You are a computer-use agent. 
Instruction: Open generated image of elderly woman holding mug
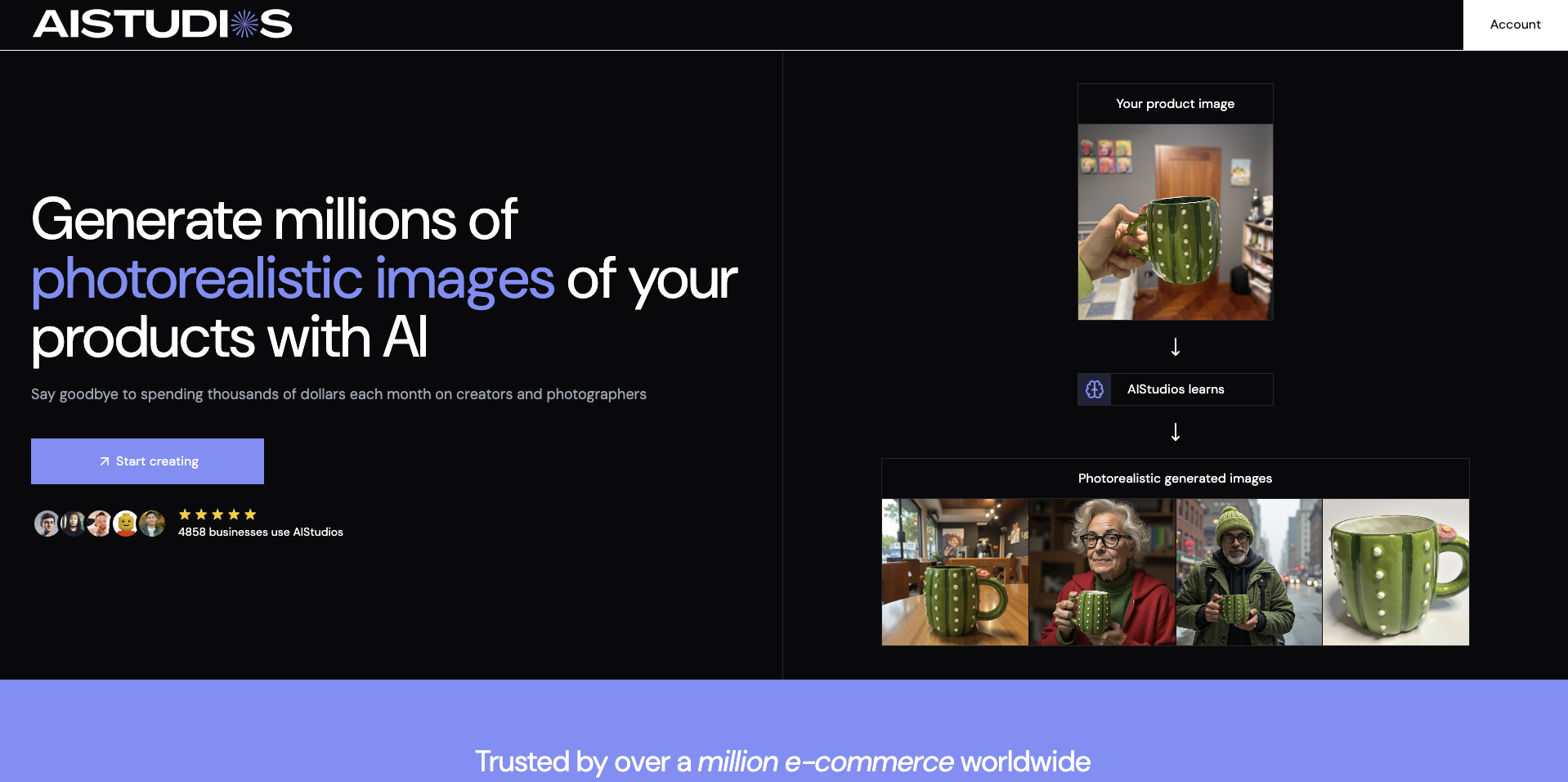click(x=1102, y=573)
